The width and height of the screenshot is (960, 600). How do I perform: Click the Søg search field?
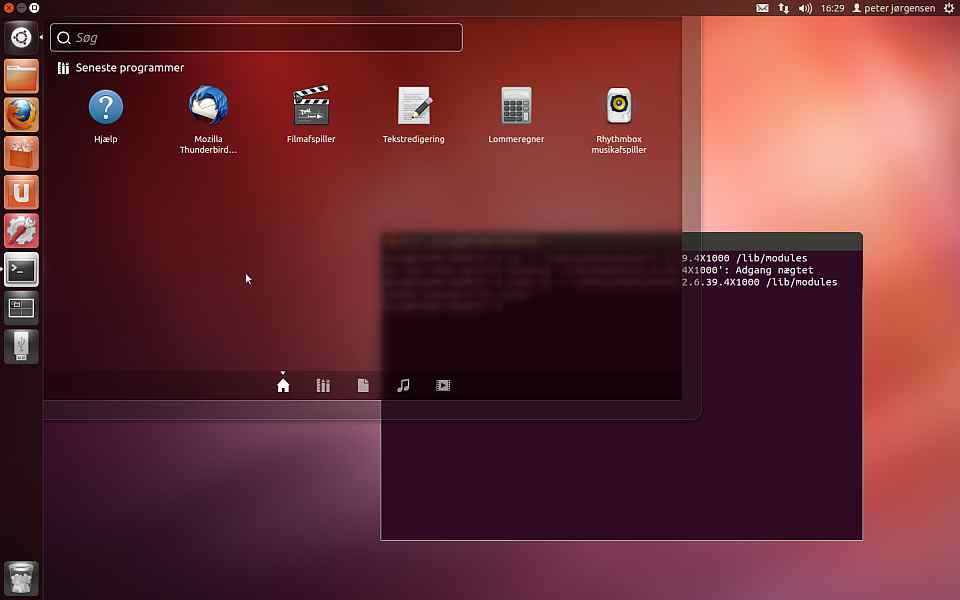[256, 38]
